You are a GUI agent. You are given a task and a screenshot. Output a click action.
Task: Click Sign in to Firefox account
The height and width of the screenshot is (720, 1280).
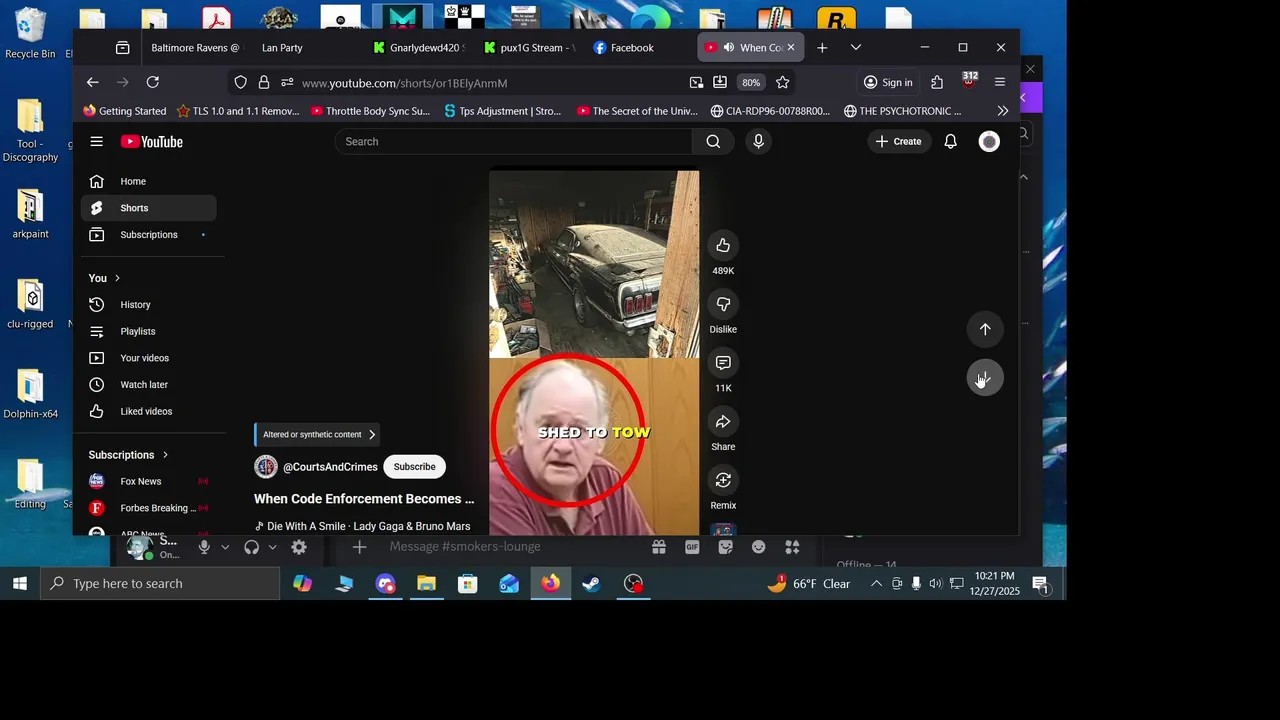[888, 82]
